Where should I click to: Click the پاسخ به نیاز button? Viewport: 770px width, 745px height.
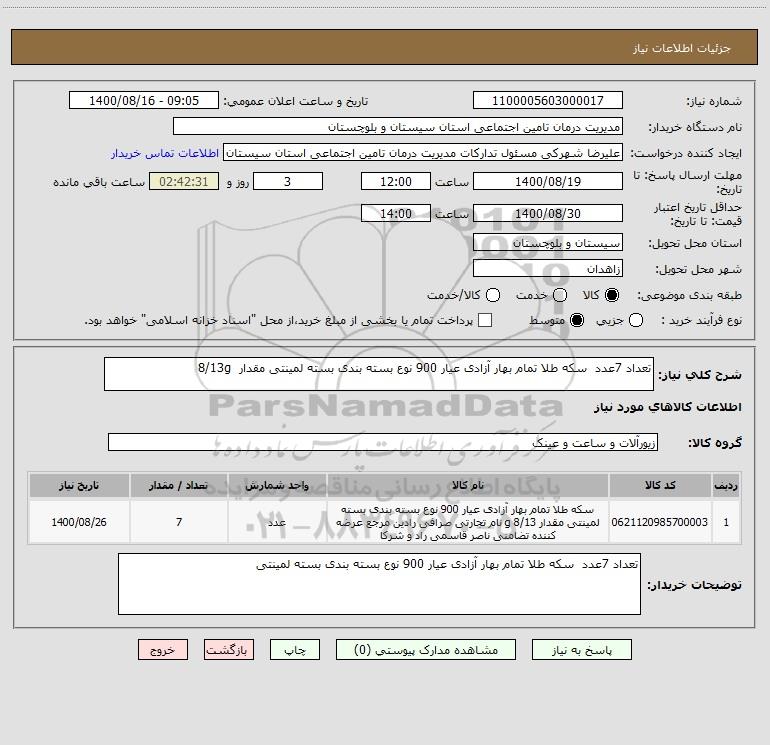click(582, 650)
